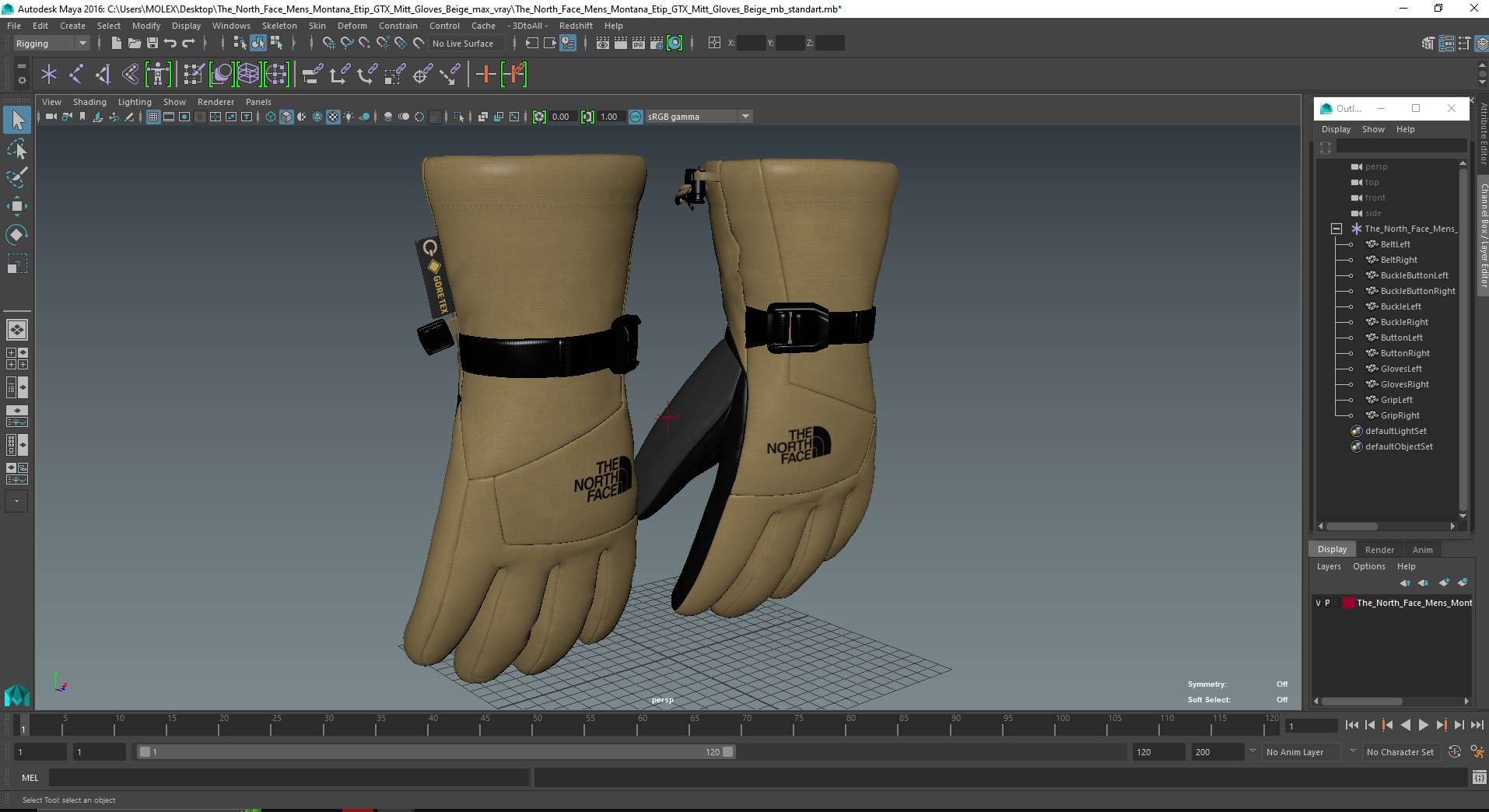This screenshot has height=812, width=1489.
Task: Activate the Paint selection tool
Action: point(17,177)
